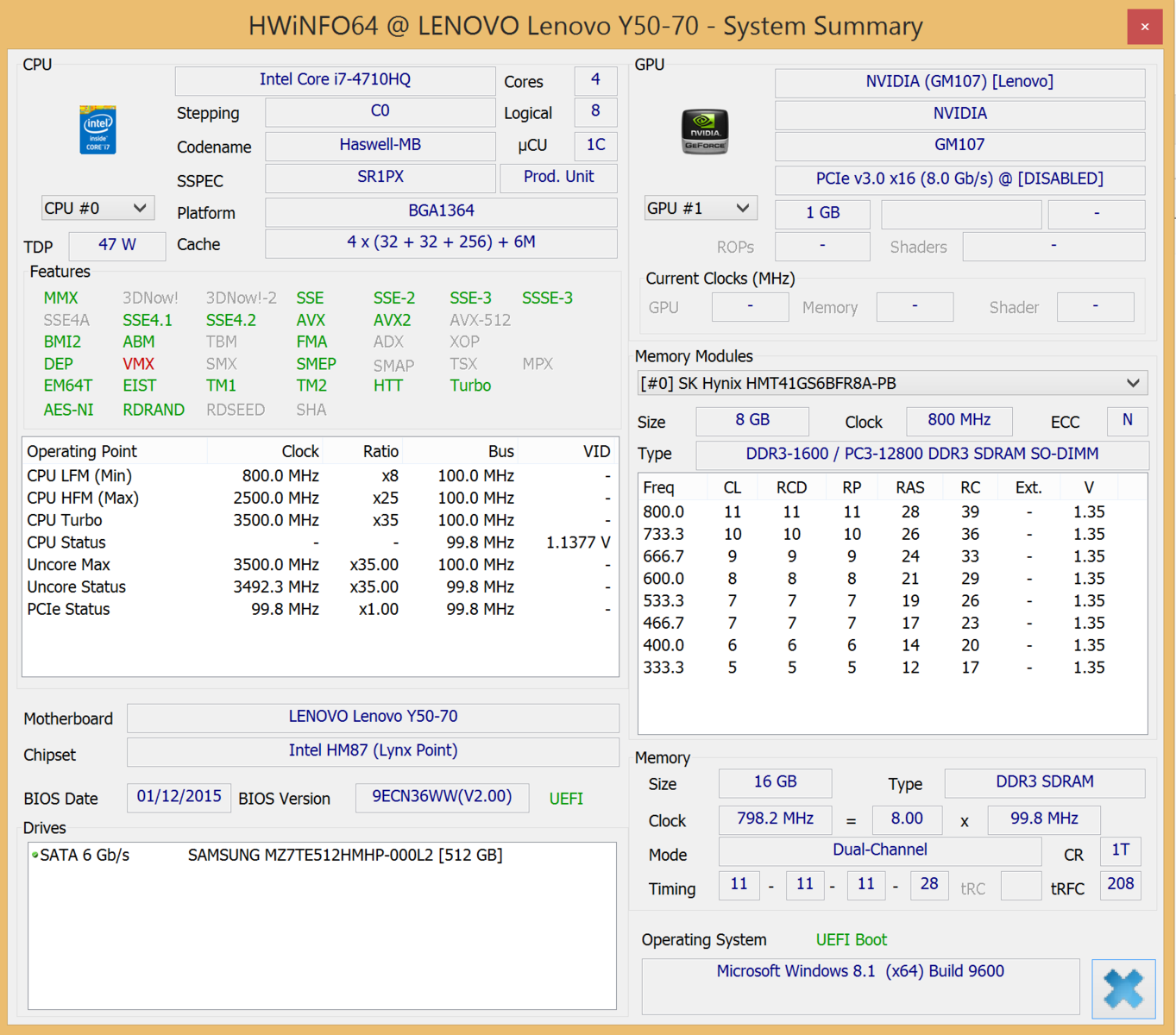This screenshot has height=1035, width=1176.
Task: Select the CPU LFM (Min) row
Action: 319,476
